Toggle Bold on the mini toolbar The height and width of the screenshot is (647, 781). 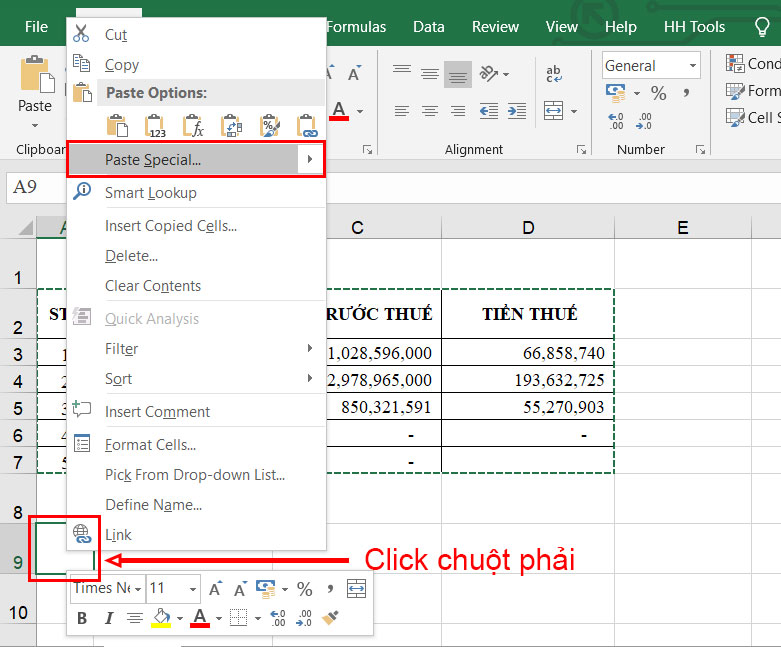(x=82, y=618)
